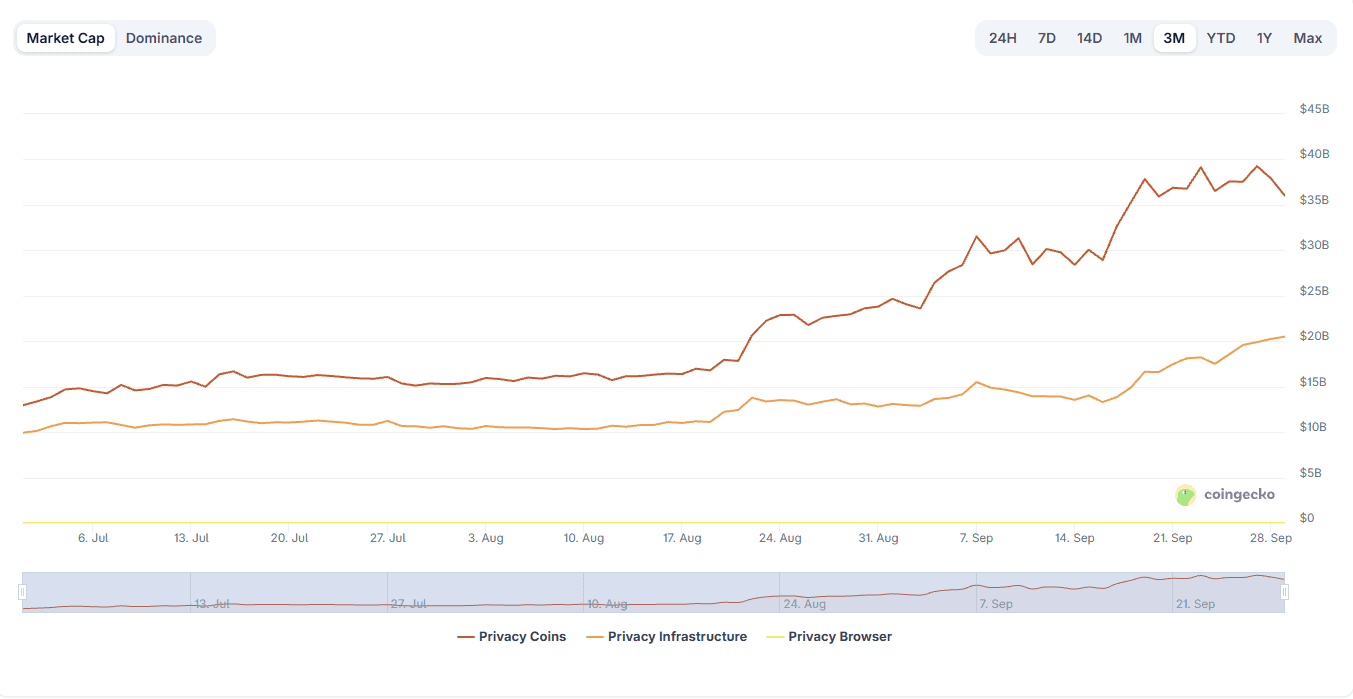1353x699 pixels.
Task: Click the 13. Jul chart axis date
Action: (x=191, y=538)
